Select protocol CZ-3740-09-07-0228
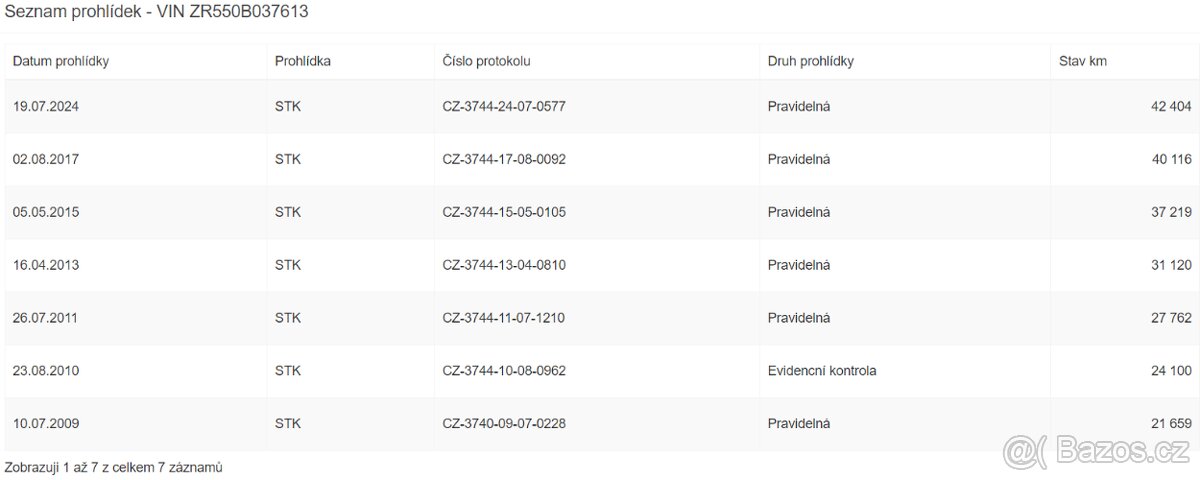The height and width of the screenshot is (480, 1200). point(504,424)
